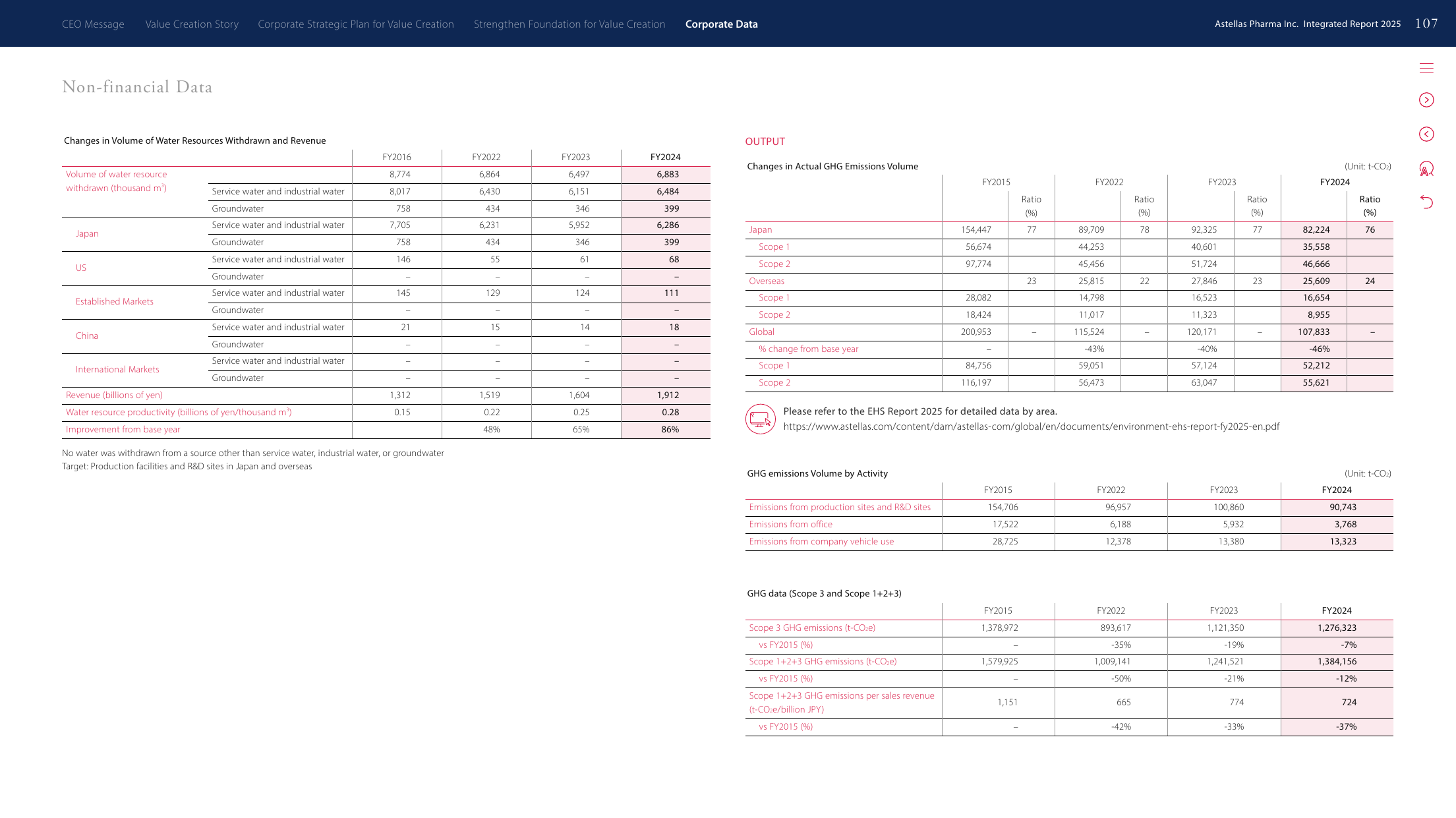The width and height of the screenshot is (1456, 818).
Task: Open the hamburger menu icon
Action: [x=1426, y=68]
